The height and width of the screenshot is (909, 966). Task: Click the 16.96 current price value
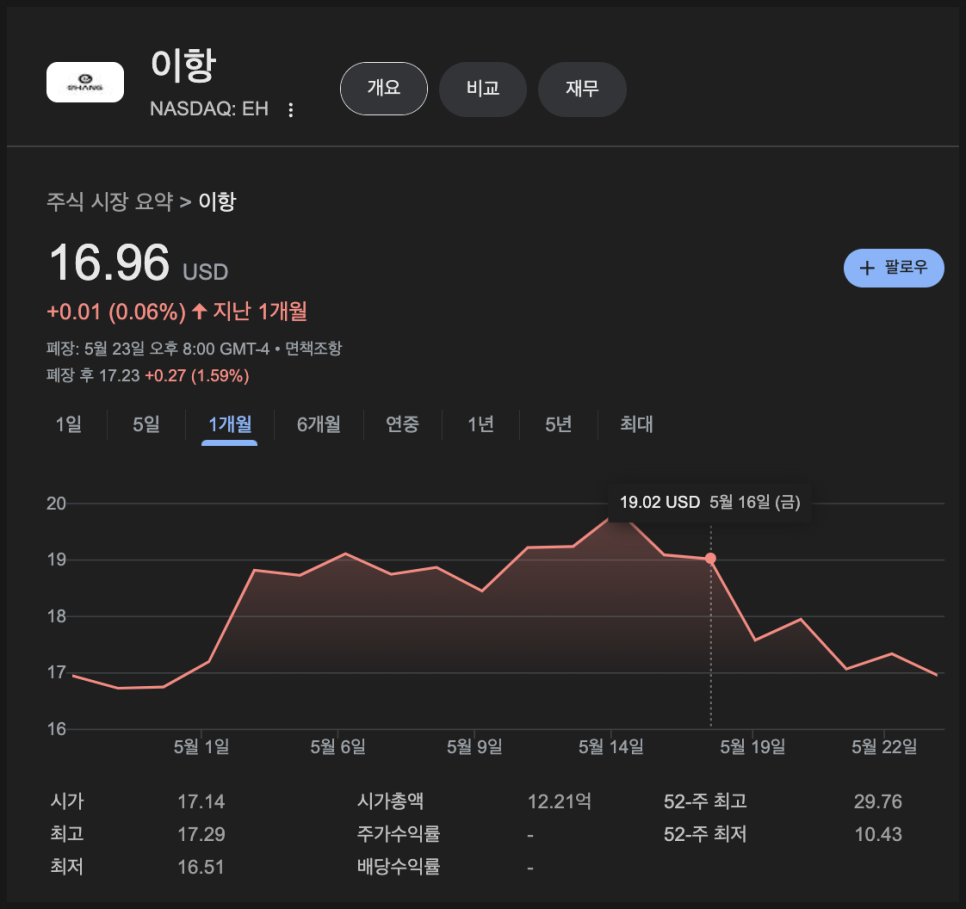click(x=109, y=263)
